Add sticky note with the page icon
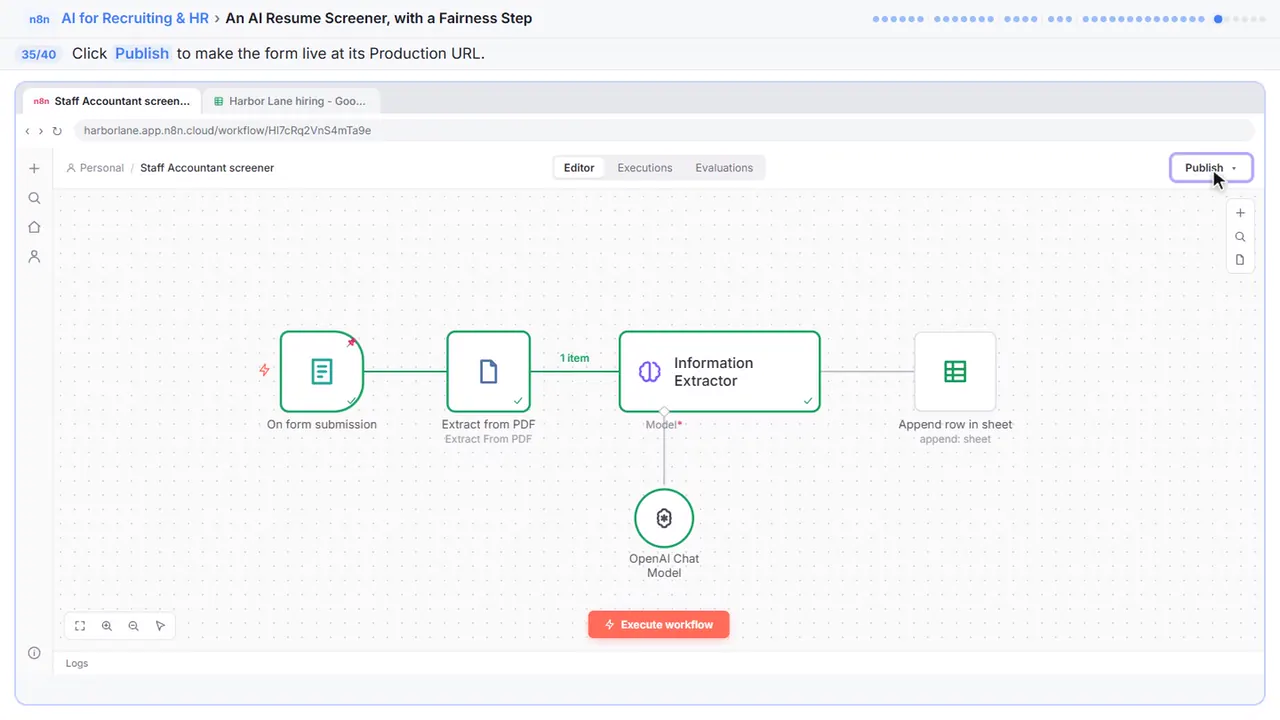 point(1240,260)
